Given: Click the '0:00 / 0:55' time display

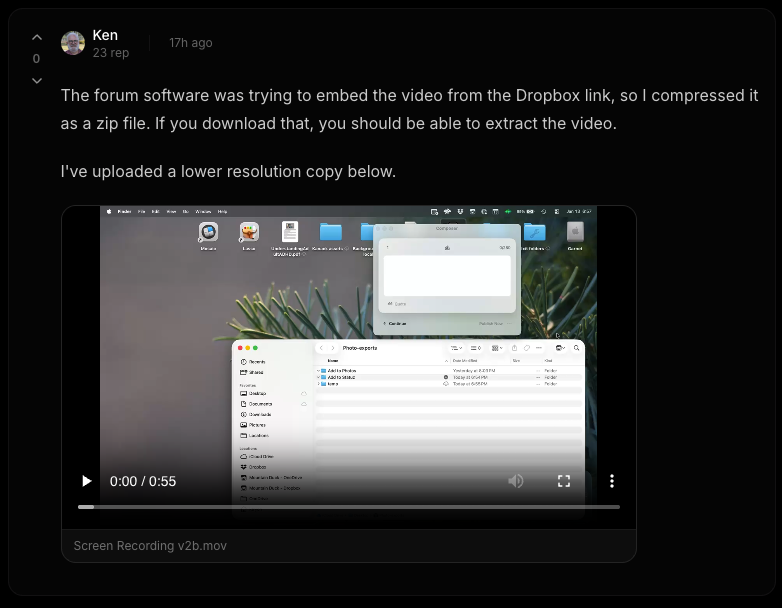Looking at the screenshot, I should point(143,481).
